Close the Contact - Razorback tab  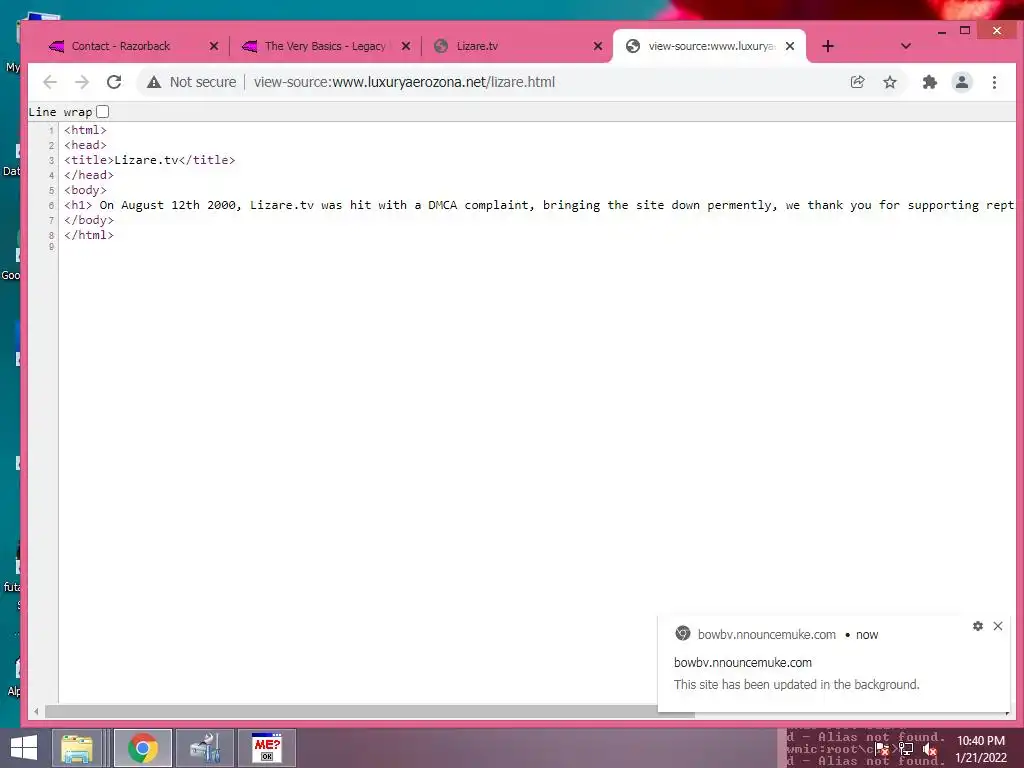pyautogui.click(x=214, y=46)
